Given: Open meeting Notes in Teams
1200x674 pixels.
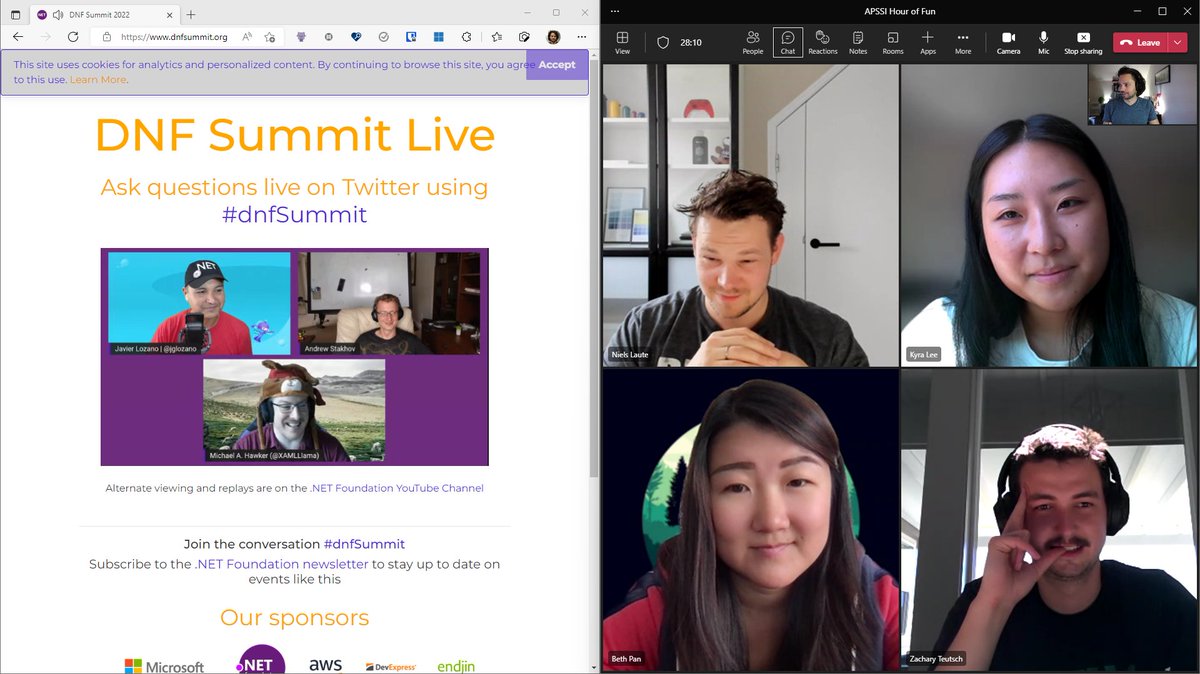Looking at the screenshot, I should coord(858,42).
